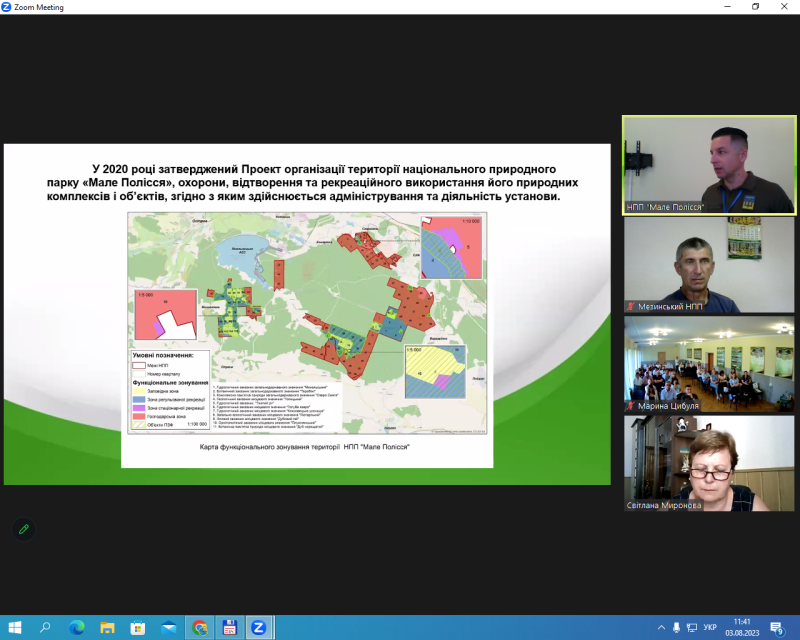Open the clock showing 11:41
This screenshot has height=640, width=800.
click(742, 627)
